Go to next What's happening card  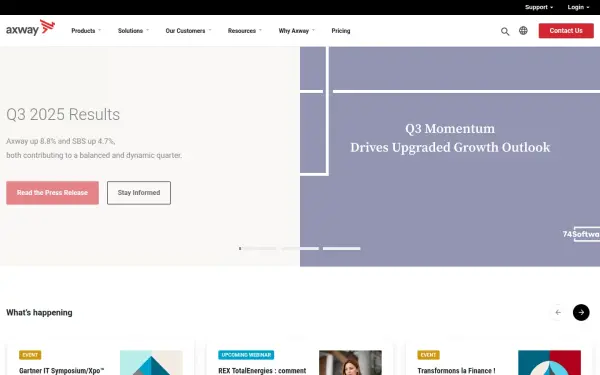click(581, 313)
